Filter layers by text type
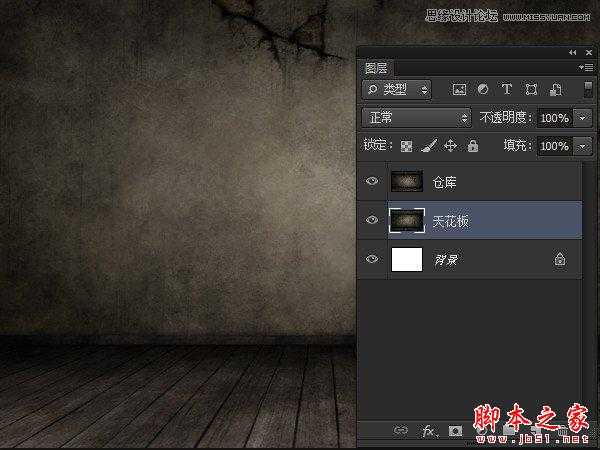The height and width of the screenshot is (450, 600). [x=506, y=90]
